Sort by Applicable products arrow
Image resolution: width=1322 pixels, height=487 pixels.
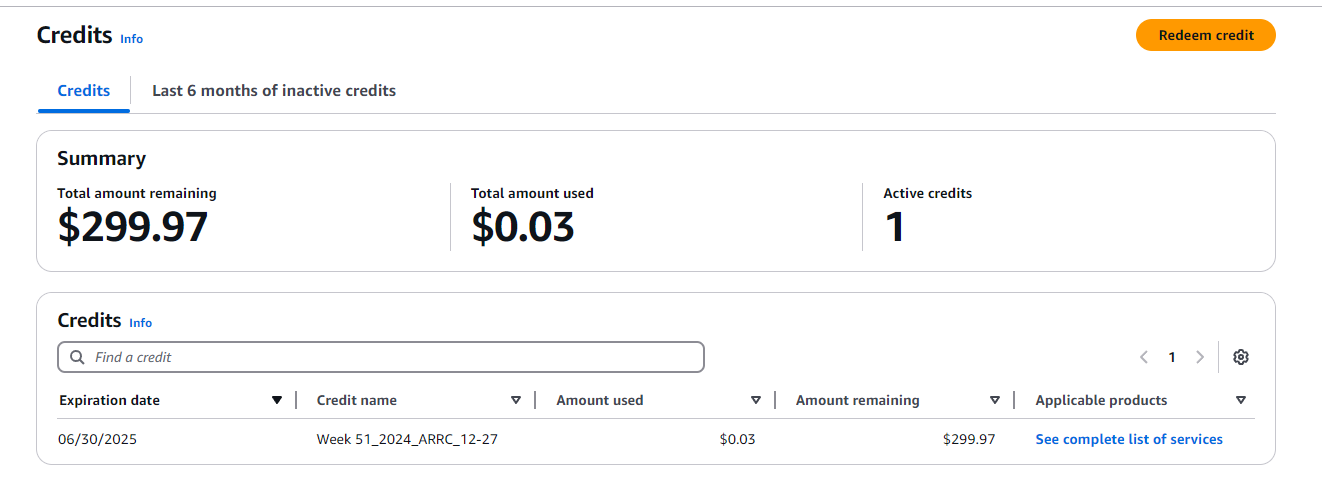(x=1241, y=400)
